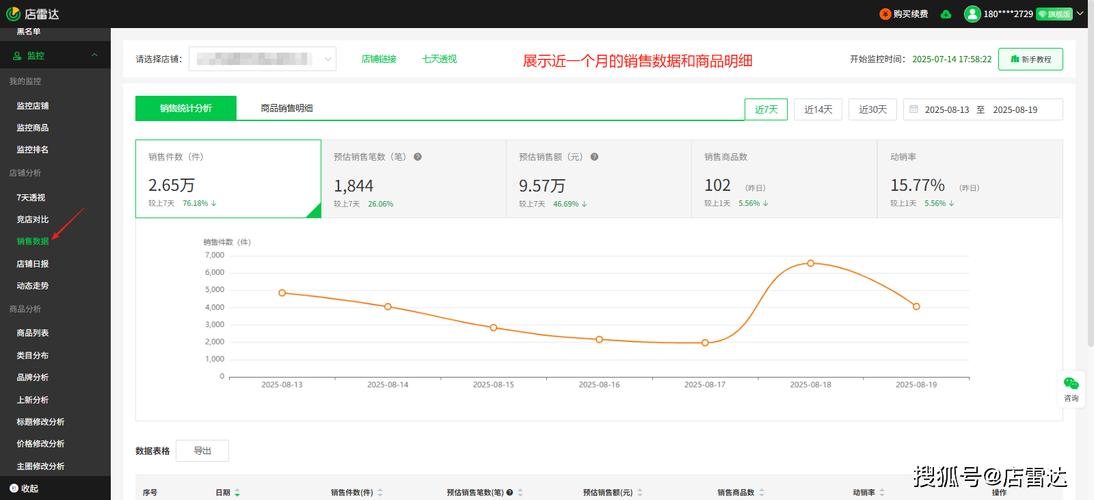Select the 预估销售笔数 metric card
The image size is (1094, 500).
click(414, 179)
